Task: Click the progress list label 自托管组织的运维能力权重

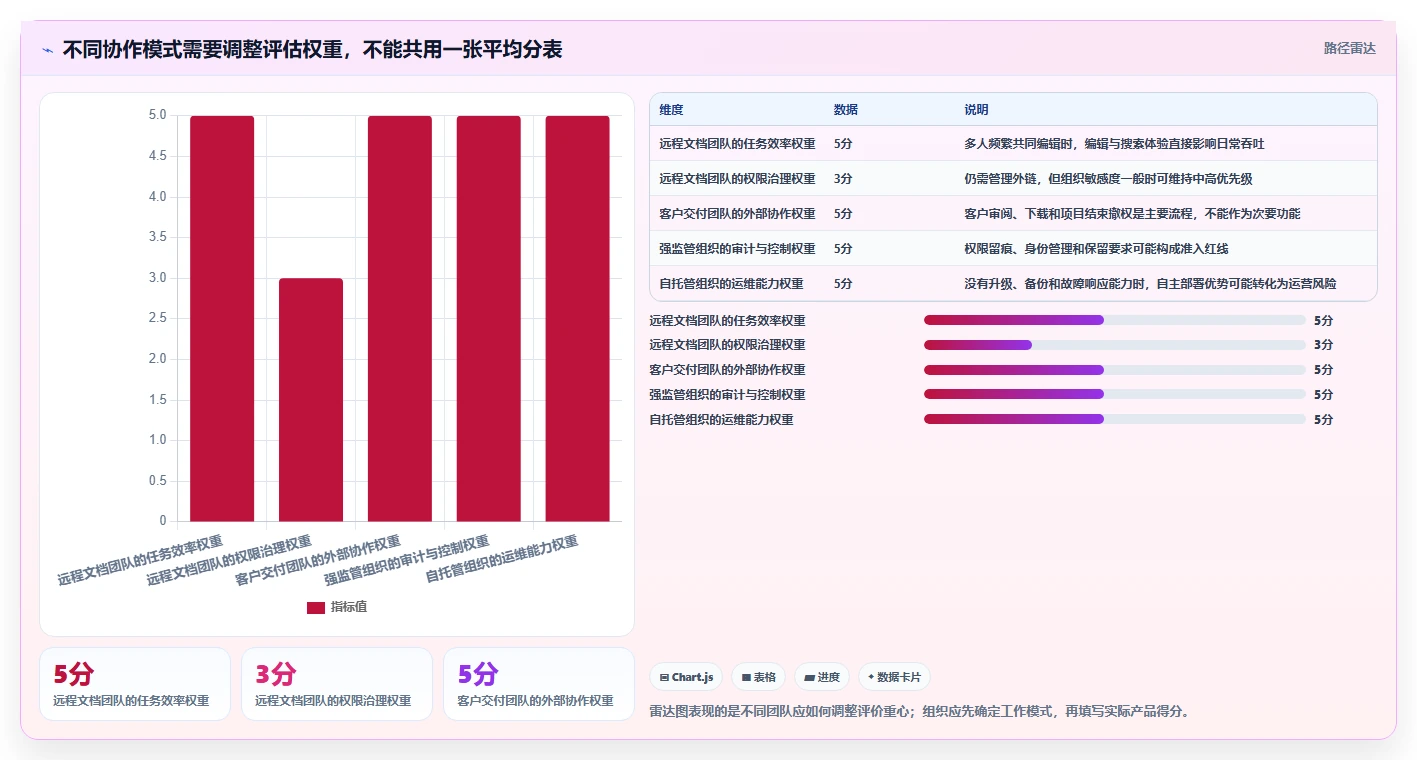Action: 721,420
